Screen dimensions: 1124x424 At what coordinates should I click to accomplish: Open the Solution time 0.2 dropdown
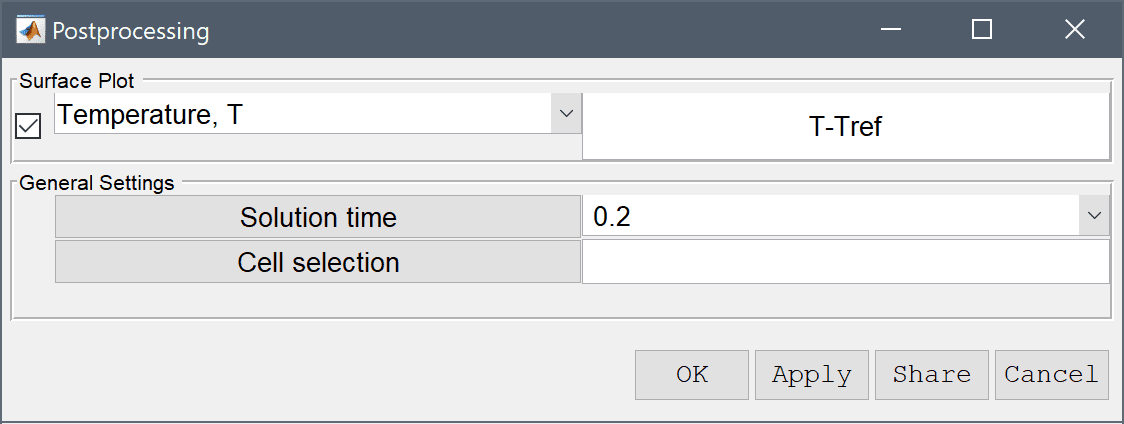[x=846, y=217]
